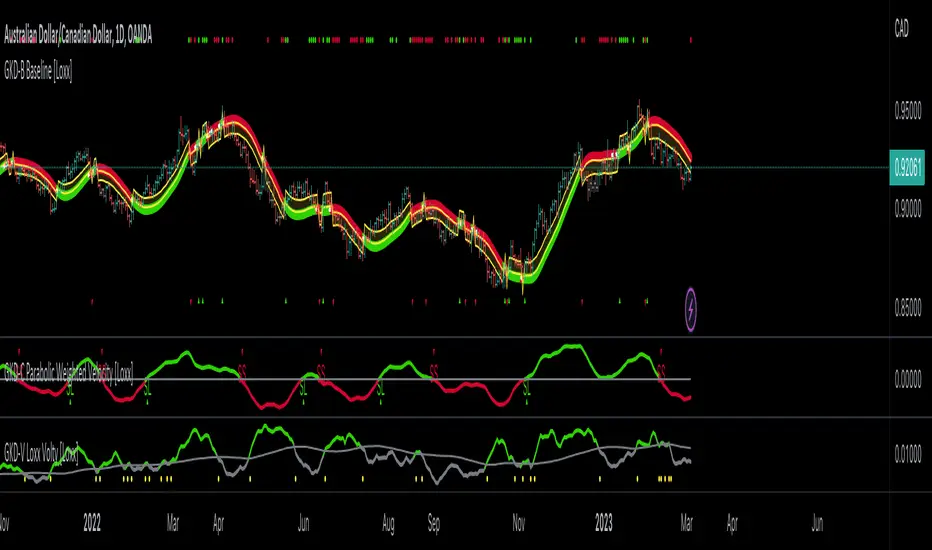Viewport: 932px width, 550px height.
Task: Click the 2022 label on time axis
Action: pos(92,523)
